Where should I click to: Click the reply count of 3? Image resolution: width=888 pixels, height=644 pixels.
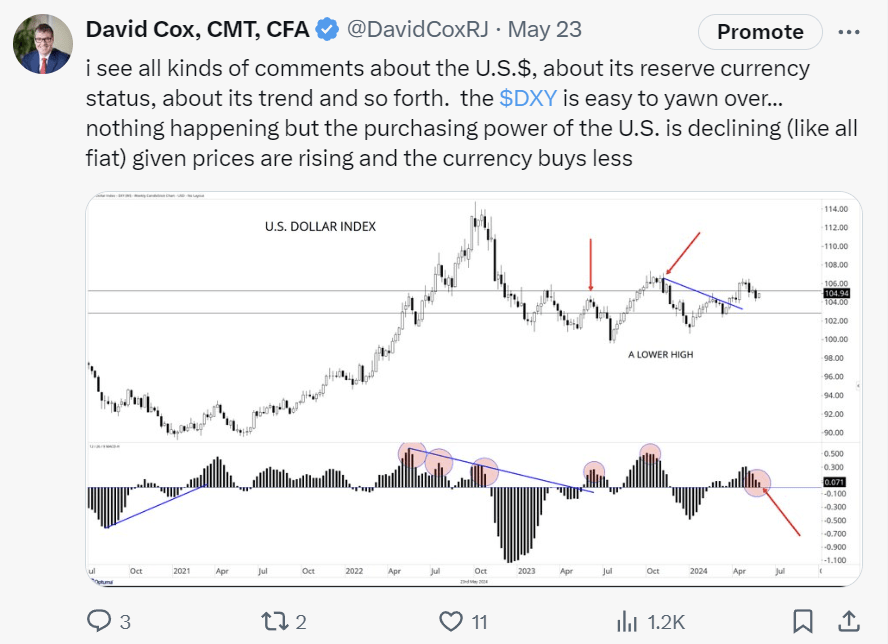[x=126, y=621]
